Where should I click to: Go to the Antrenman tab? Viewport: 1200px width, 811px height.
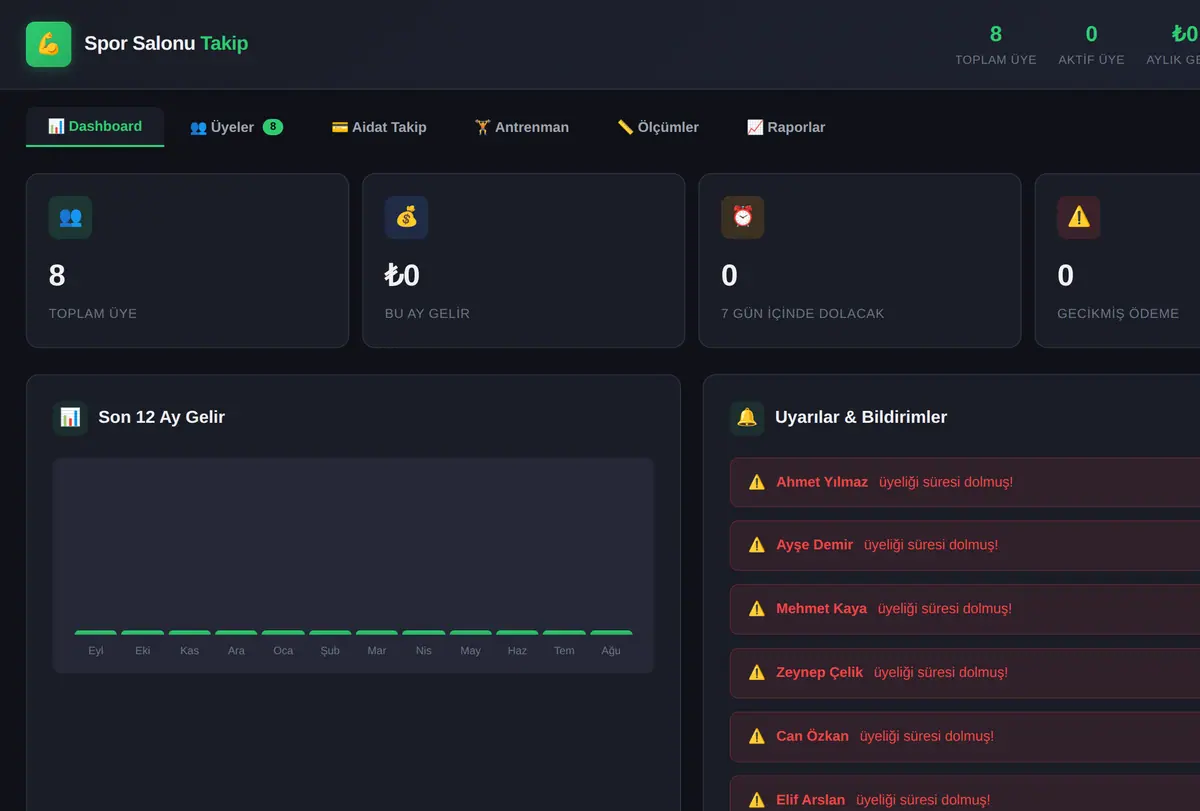pyautogui.click(x=522, y=127)
